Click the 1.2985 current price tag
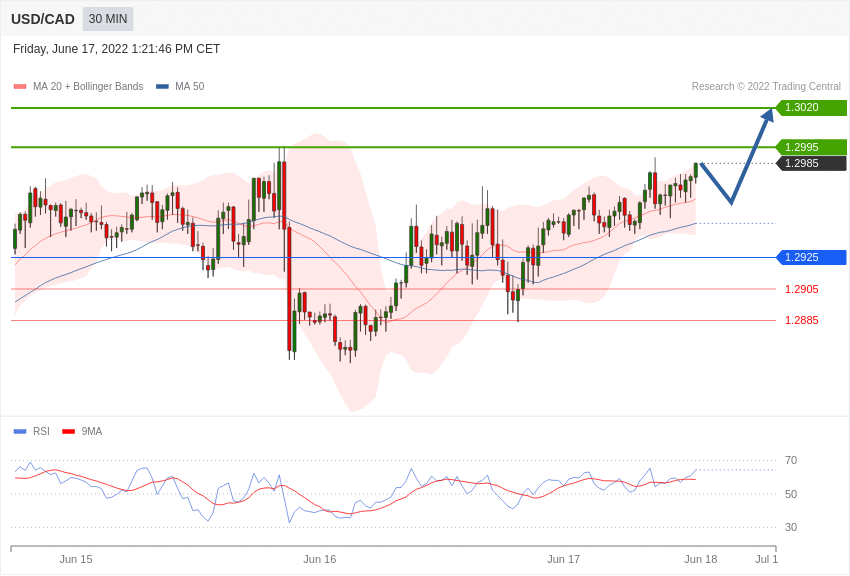The image size is (850, 576). point(811,163)
